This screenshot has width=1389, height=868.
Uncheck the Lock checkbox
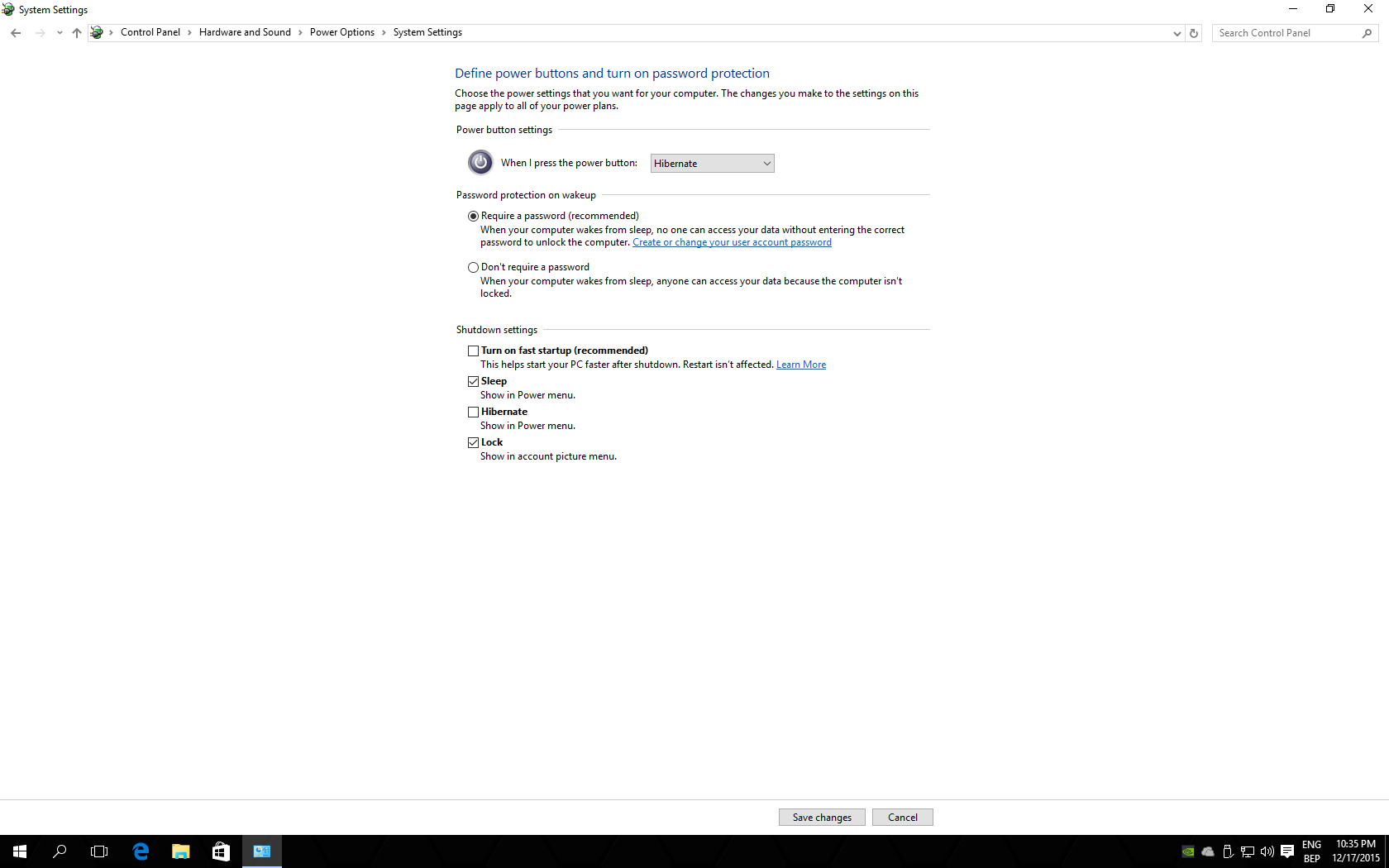click(473, 442)
